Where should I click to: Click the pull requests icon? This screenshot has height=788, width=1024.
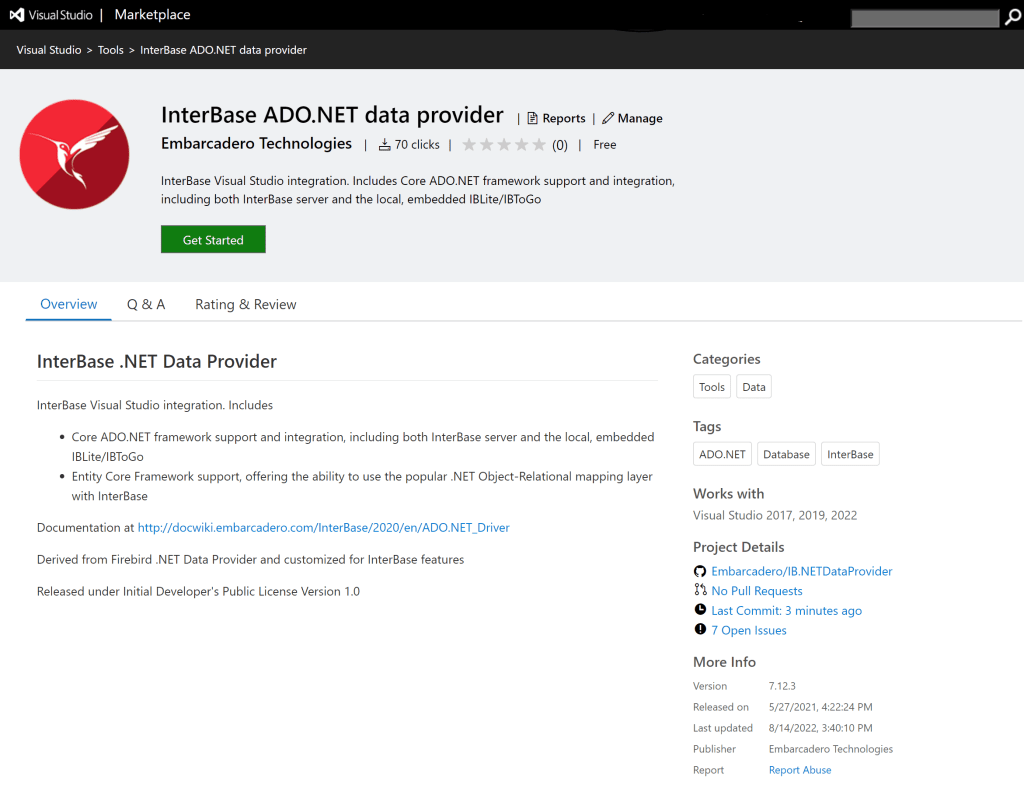700,590
